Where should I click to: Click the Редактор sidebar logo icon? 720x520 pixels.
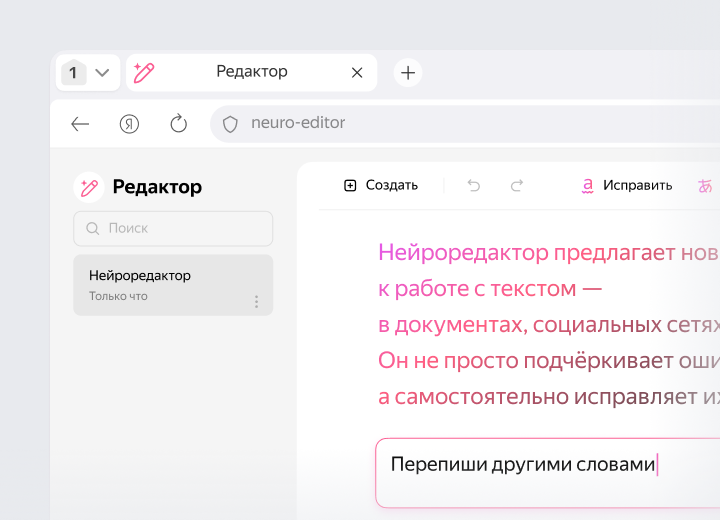click(x=89, y=187)
